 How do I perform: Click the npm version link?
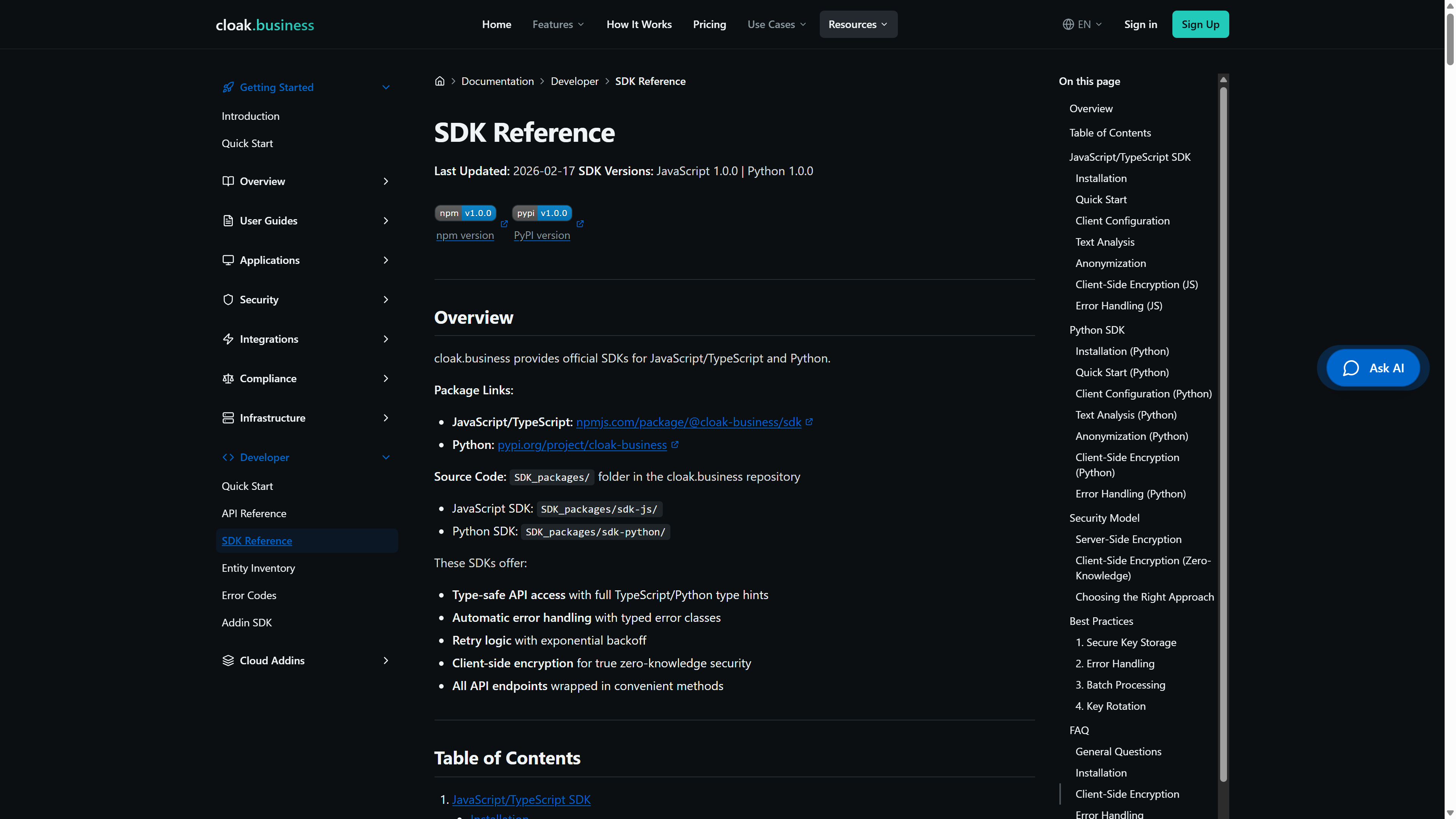pos(464,235)
